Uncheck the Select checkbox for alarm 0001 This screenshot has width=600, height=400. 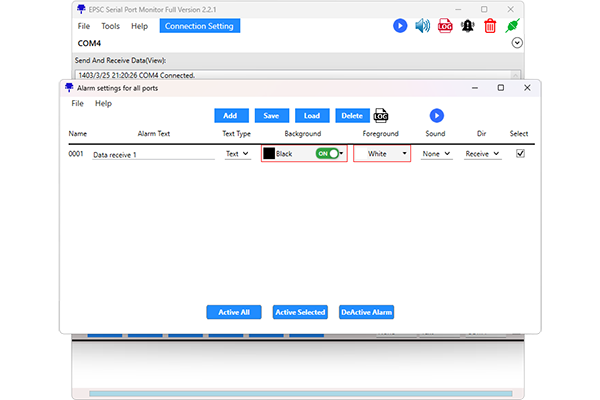(x=519, y=153)
